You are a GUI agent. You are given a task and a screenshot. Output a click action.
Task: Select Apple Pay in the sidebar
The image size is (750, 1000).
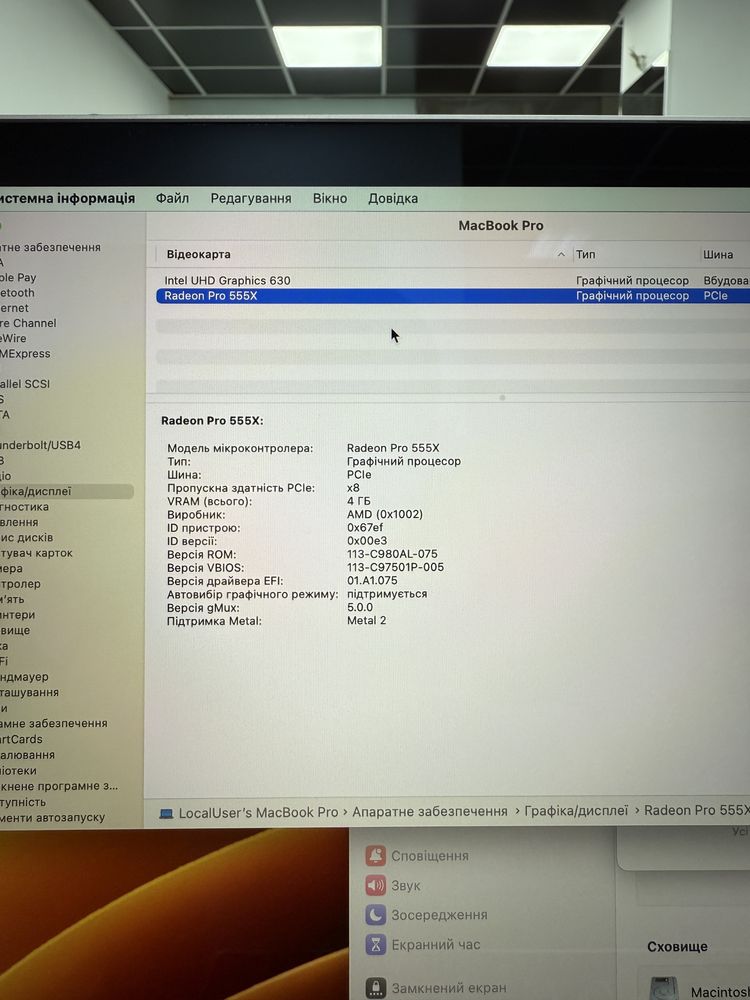pyautogui.click(x=18, y=277)
